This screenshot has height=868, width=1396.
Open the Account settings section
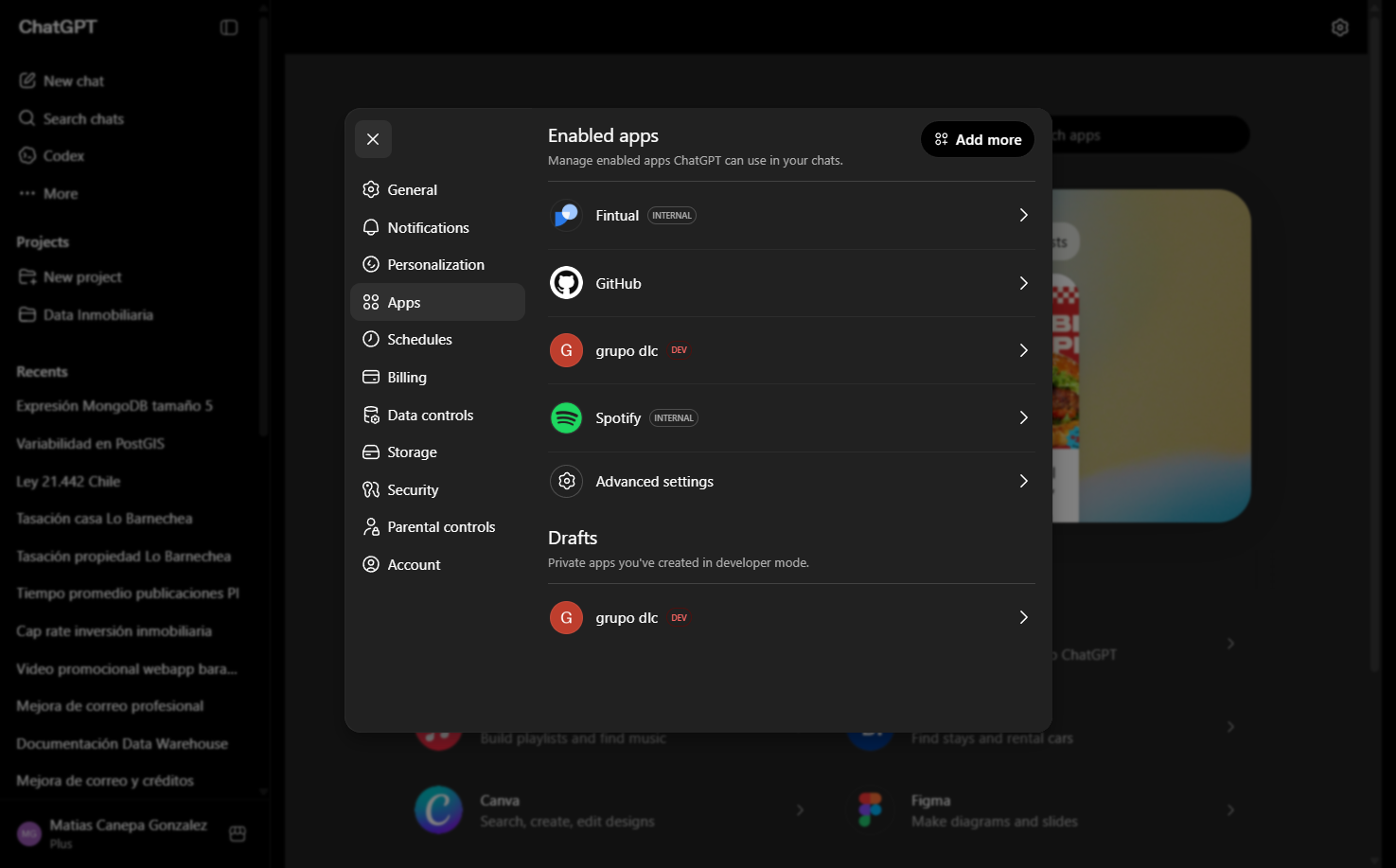coord(437,564)
